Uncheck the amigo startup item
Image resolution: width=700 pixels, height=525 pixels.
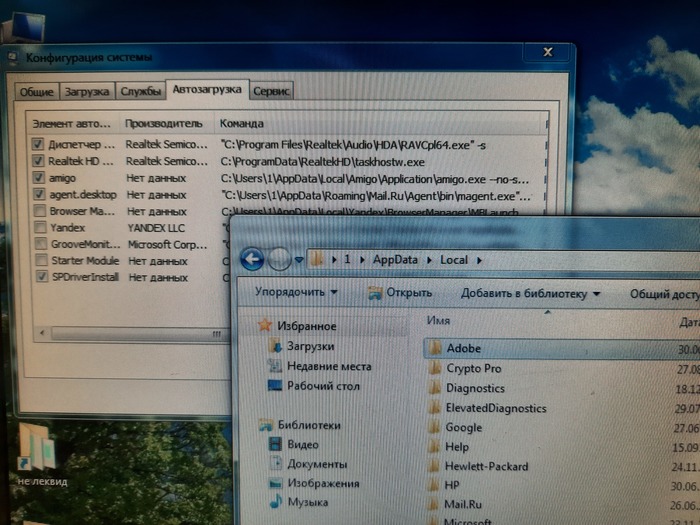point(39,178)
